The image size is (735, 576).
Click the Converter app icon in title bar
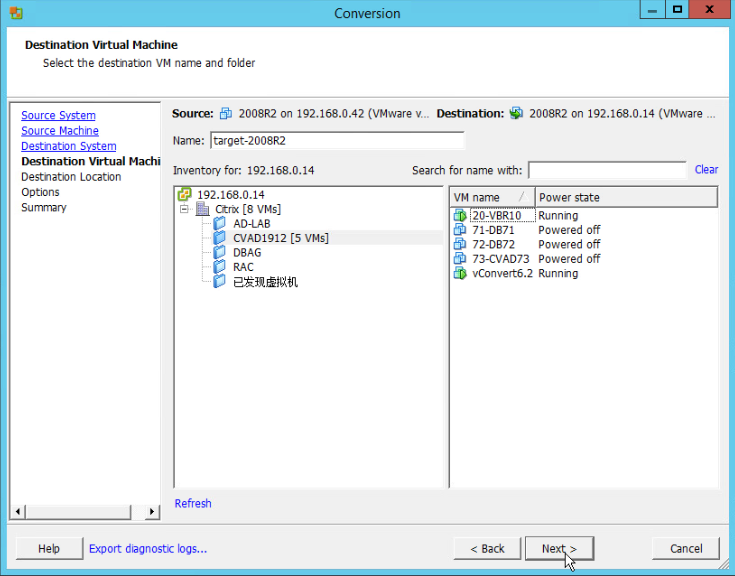click(x=16, y=13)
